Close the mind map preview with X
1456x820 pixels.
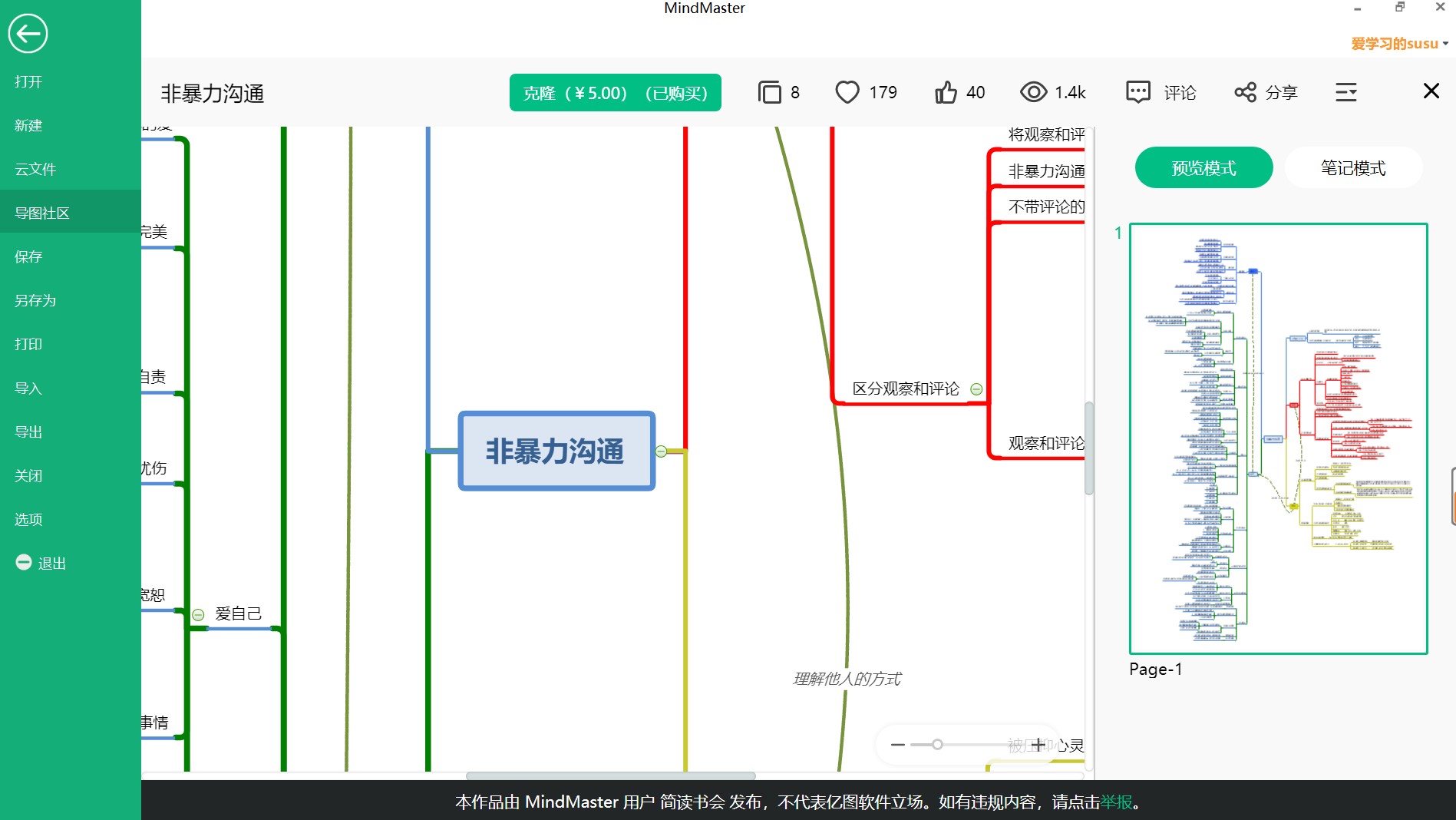1431,91
